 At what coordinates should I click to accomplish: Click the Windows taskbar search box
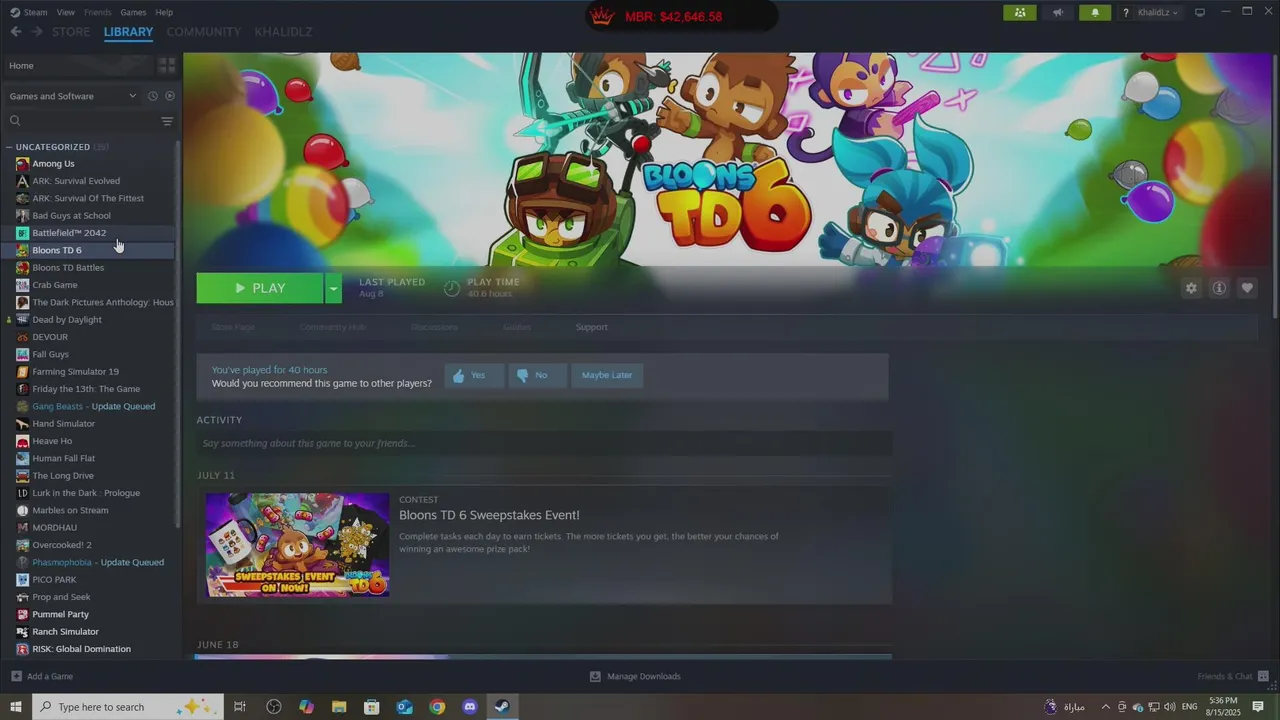127,707
